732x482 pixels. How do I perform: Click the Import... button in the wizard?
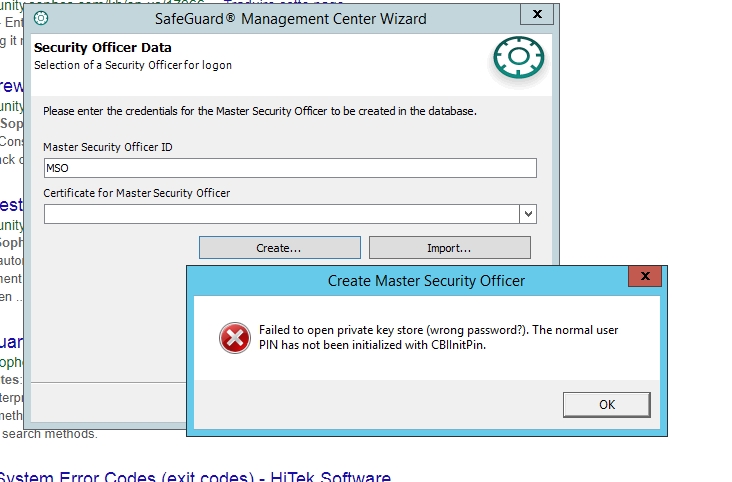[450, 248]
